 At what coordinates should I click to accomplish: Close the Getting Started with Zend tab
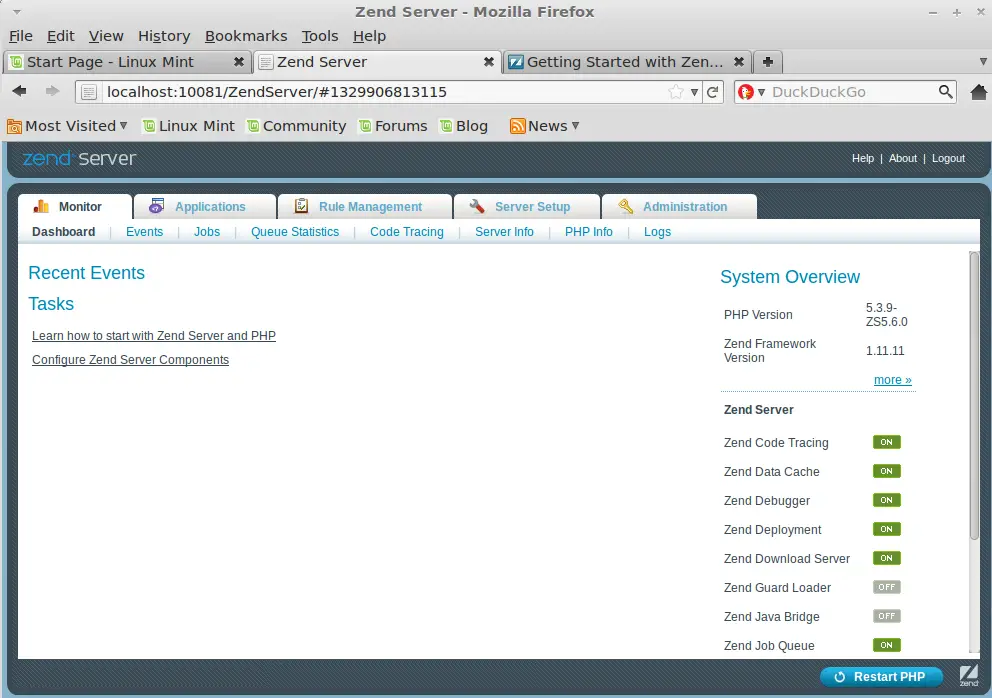pos(738,62)
